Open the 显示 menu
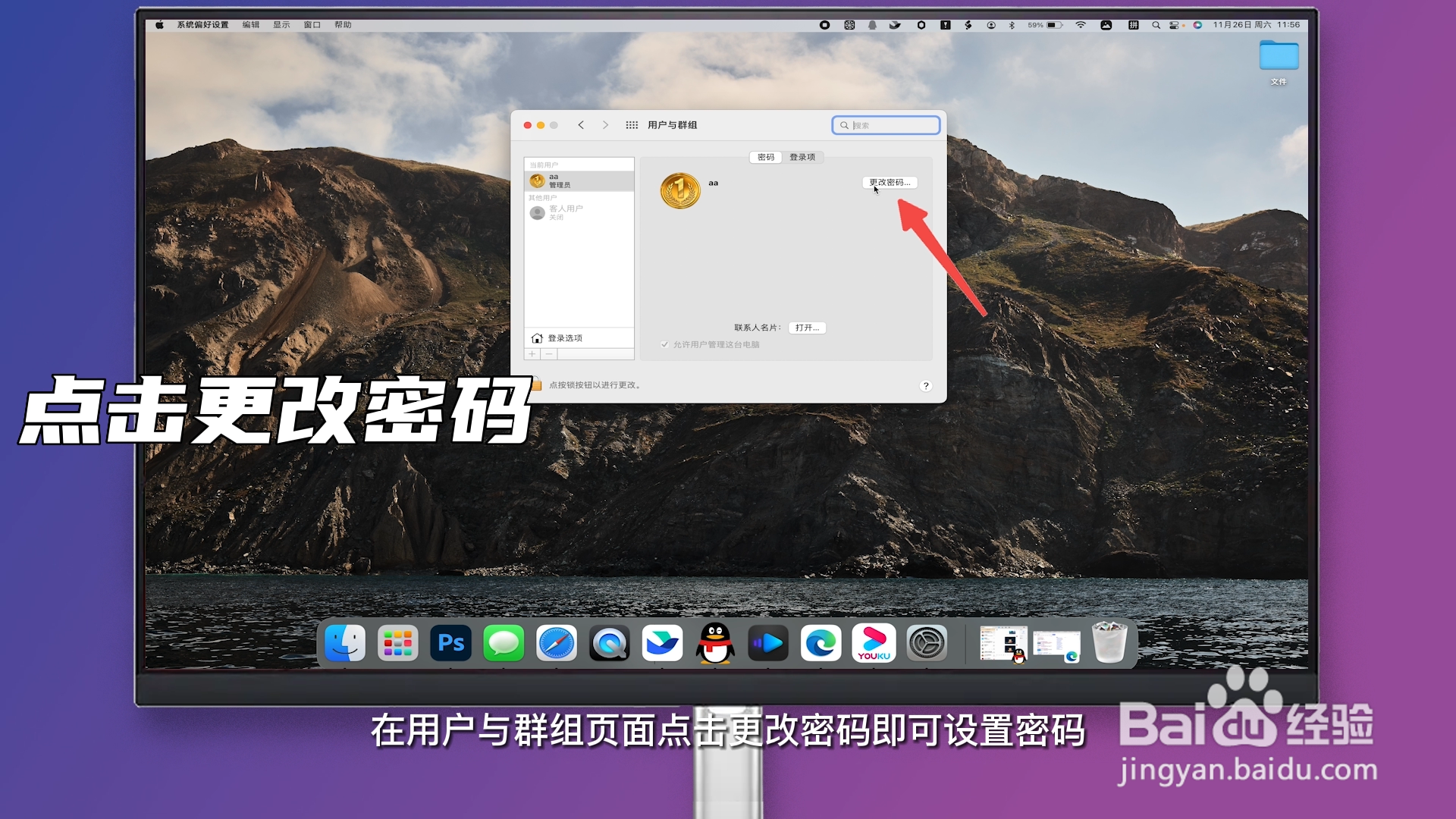Viewport: 1456px width, 819px height. pyautogui.click(x=281, y=25)
